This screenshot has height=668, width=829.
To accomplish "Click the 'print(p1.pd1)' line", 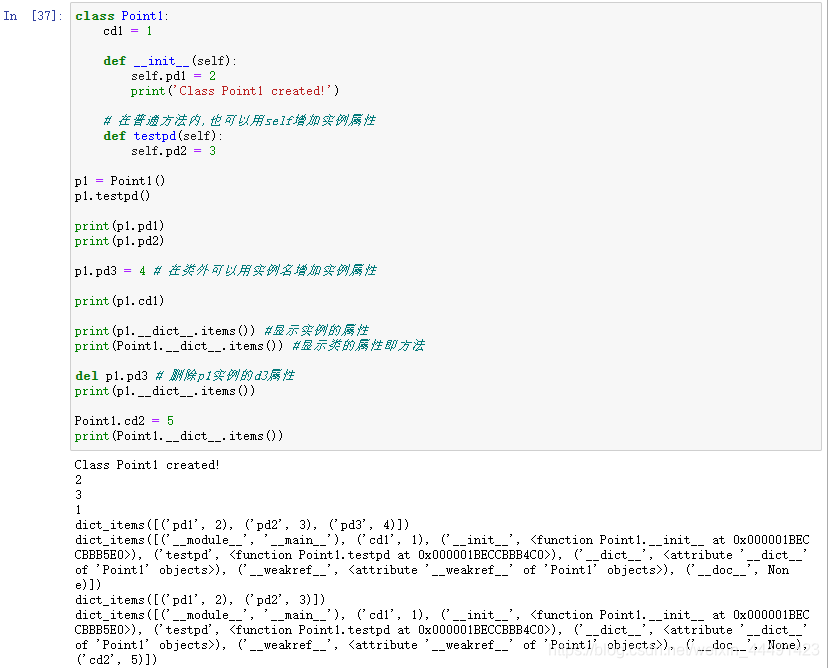I will 119,226.
